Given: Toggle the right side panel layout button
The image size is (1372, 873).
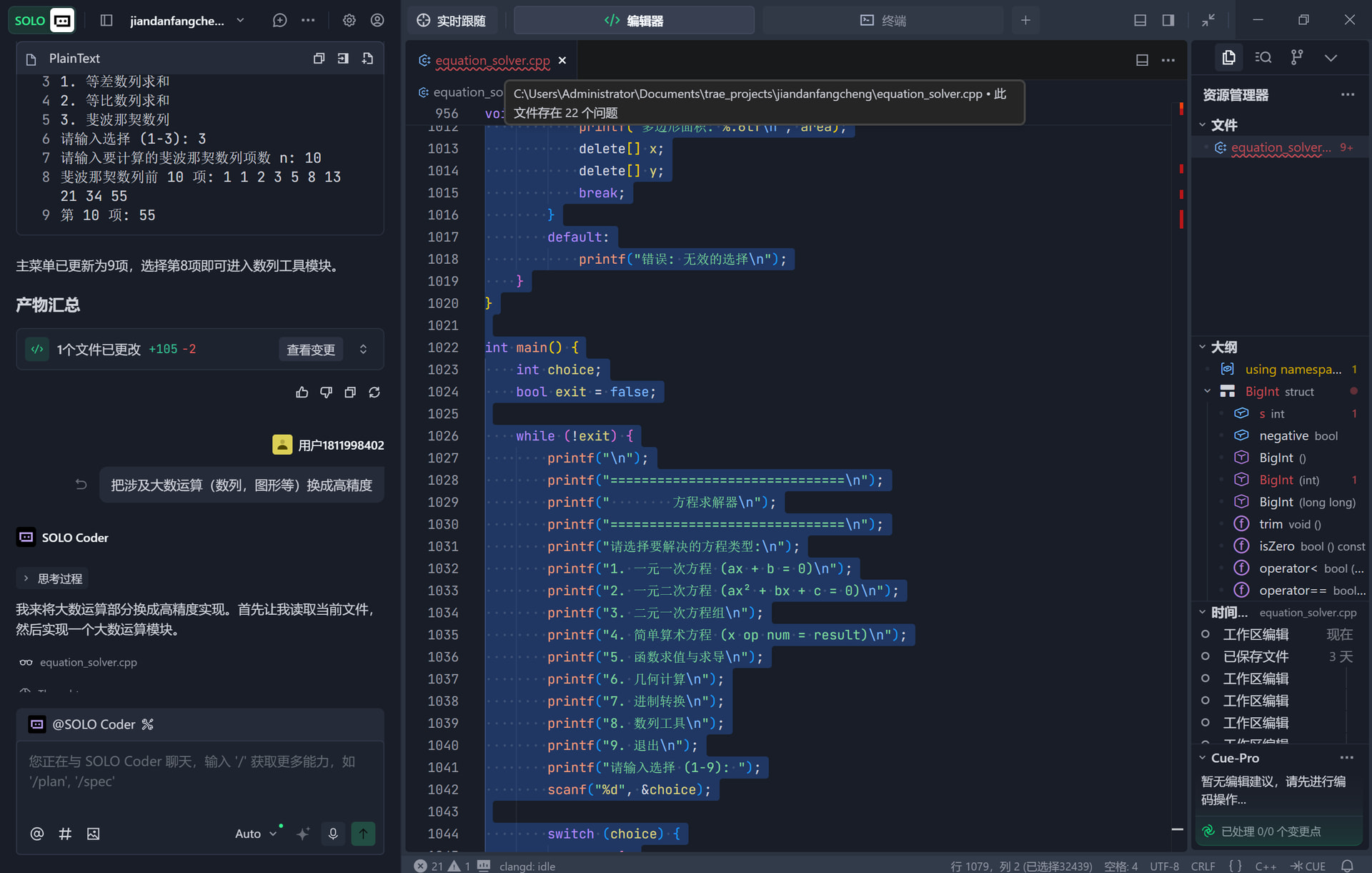Looking at the screenshot, I should [1168, 20].
